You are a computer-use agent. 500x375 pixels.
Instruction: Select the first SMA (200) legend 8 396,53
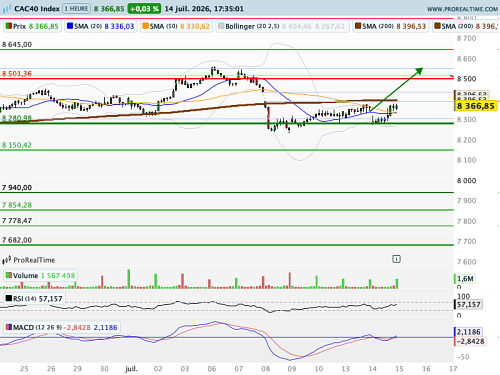click(391, 26)
